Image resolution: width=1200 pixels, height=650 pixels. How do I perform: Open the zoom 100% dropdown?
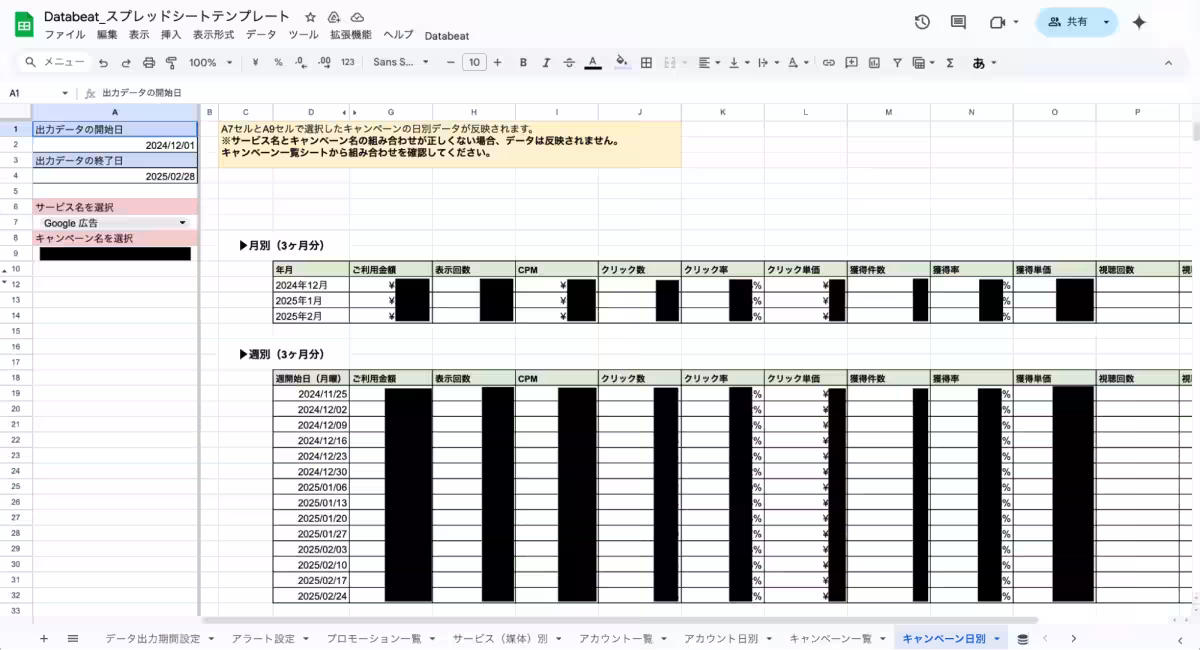point(210,62)
